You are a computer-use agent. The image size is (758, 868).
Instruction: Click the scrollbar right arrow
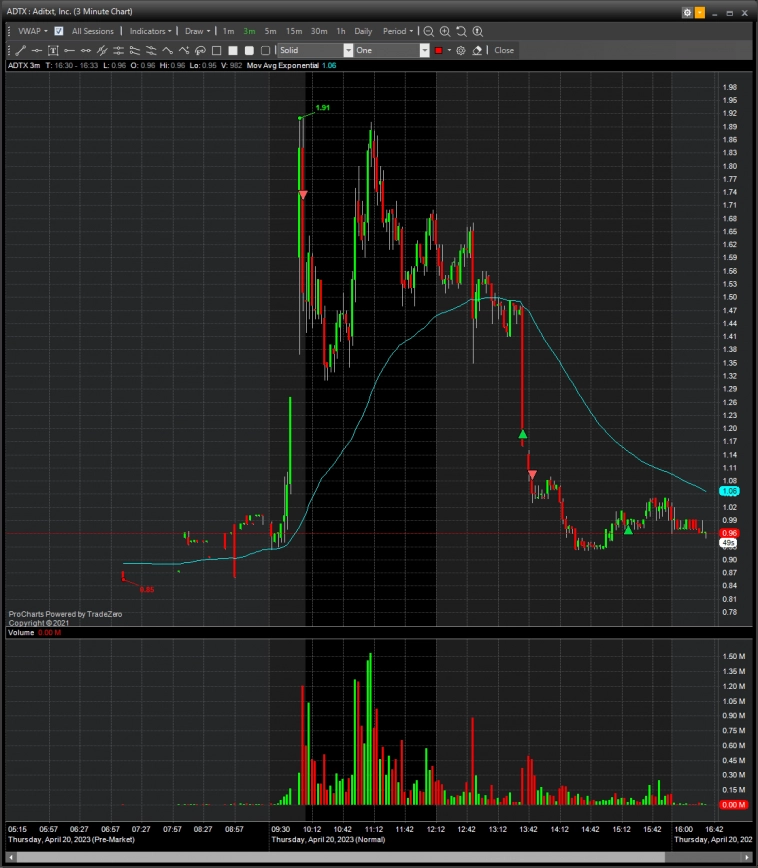tap(746, 857)
